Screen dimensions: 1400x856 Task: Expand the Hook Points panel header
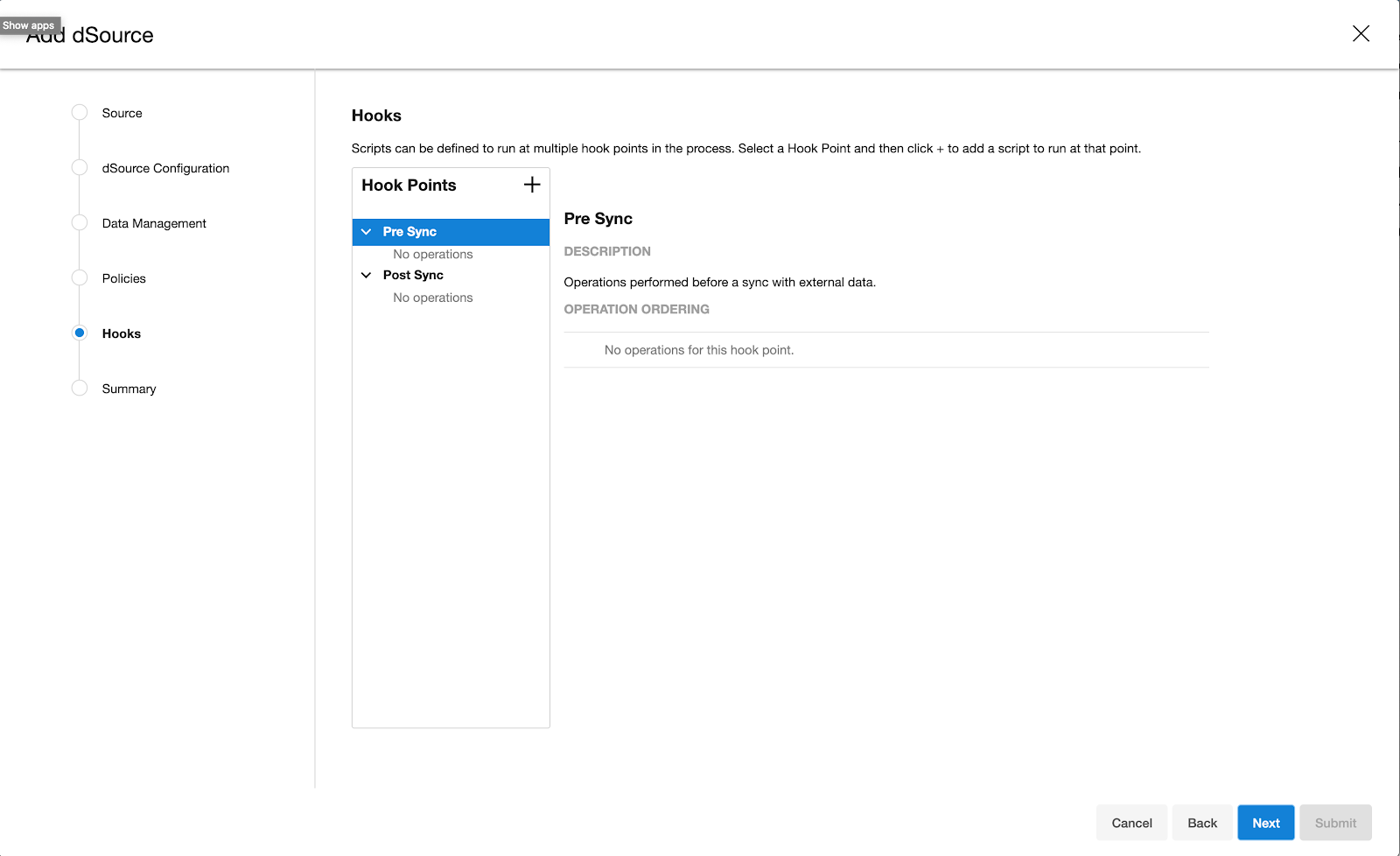coord(409,185)
